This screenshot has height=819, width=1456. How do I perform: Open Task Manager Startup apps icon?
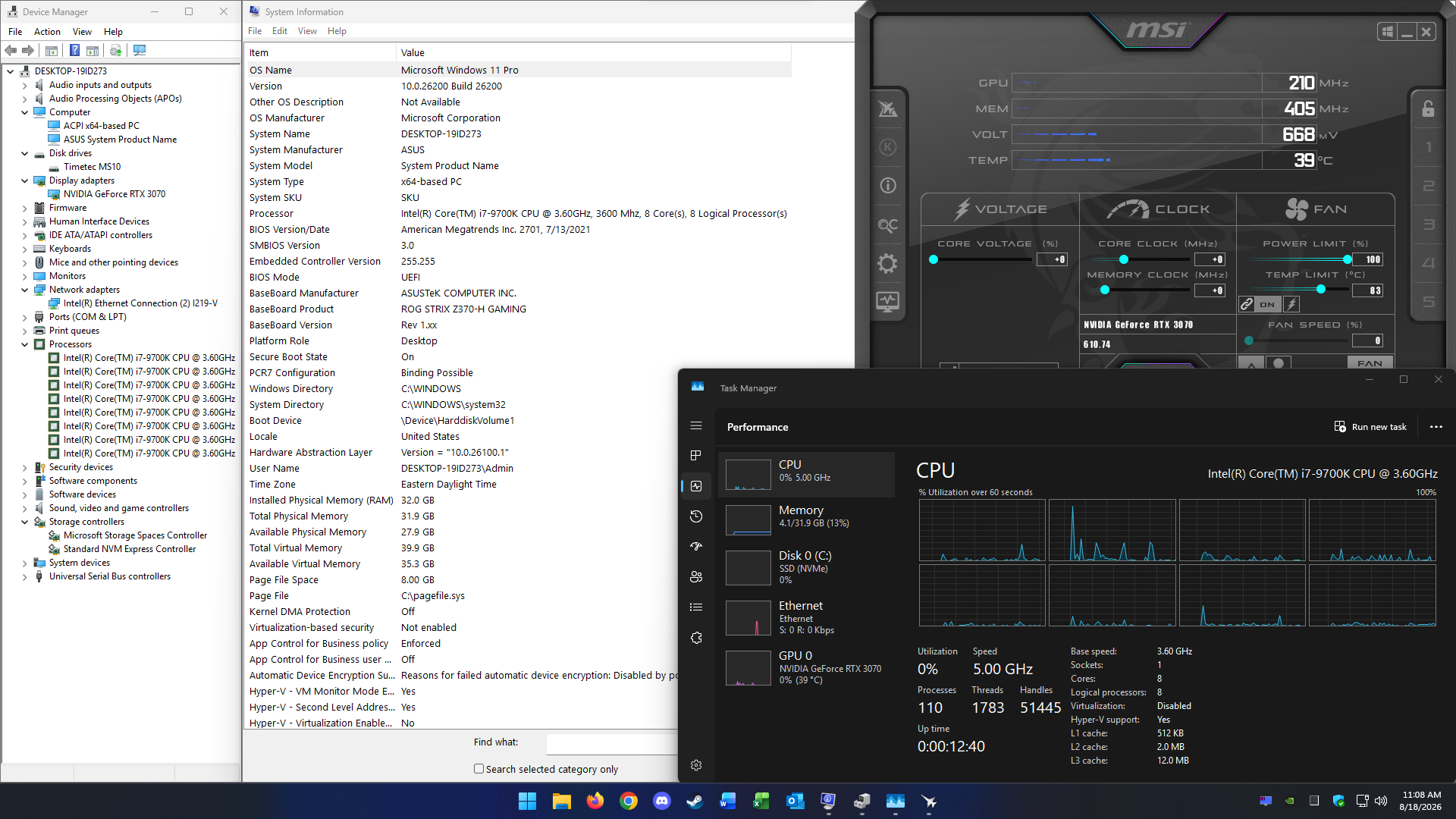coord(696,547)
